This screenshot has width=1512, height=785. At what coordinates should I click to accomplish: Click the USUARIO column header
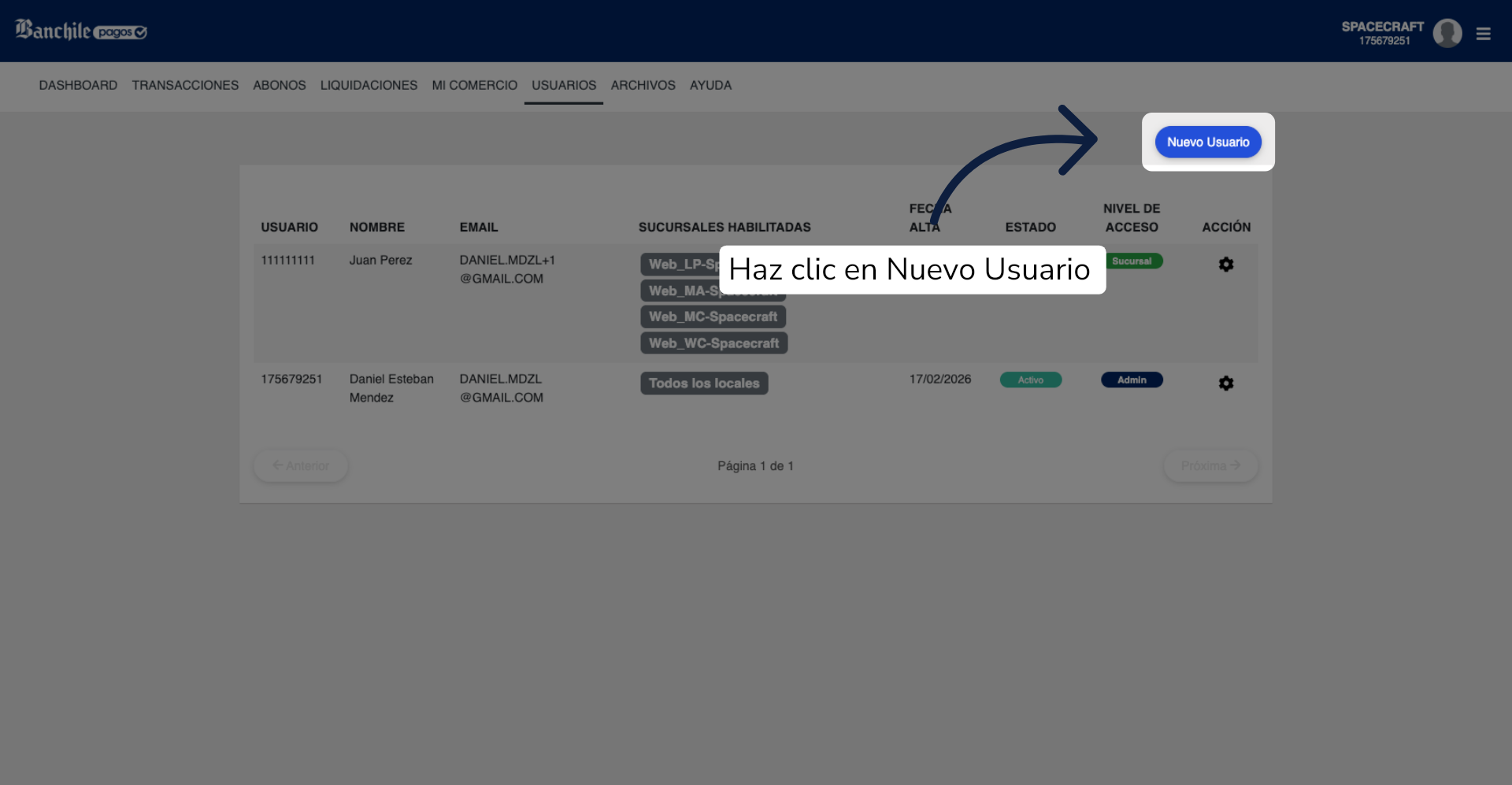tap(290, 228)
